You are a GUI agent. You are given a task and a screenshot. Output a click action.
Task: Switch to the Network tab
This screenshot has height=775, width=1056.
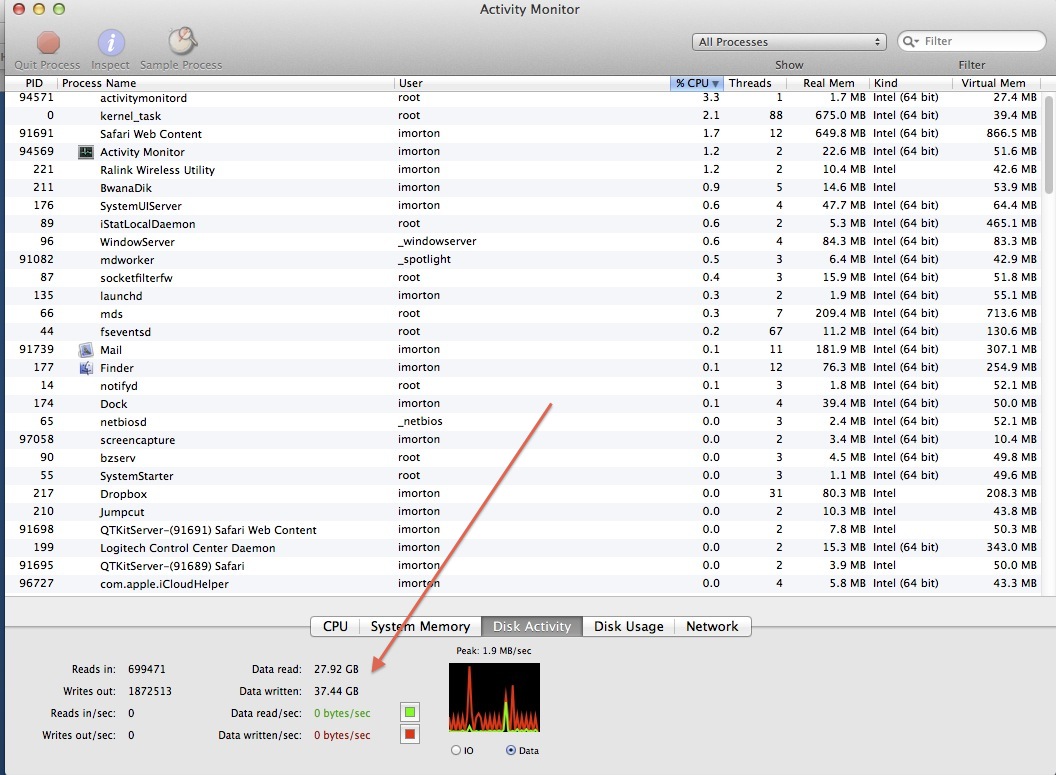point(713,626)
